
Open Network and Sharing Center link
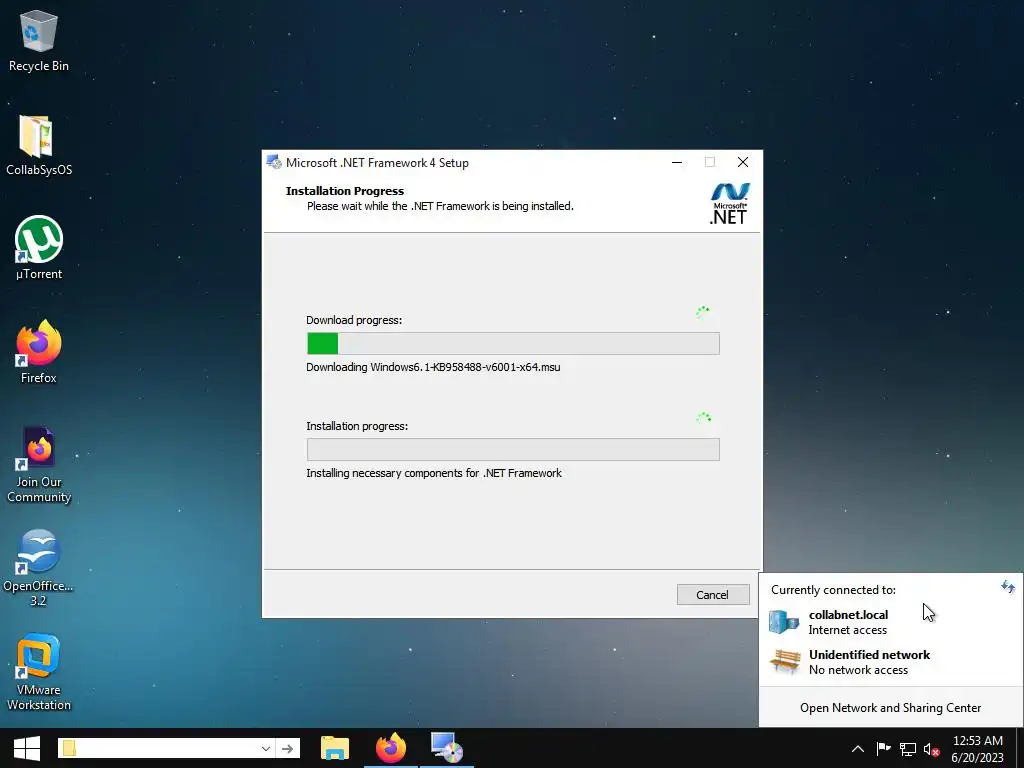pyautogui.click(x=890, y=708)
